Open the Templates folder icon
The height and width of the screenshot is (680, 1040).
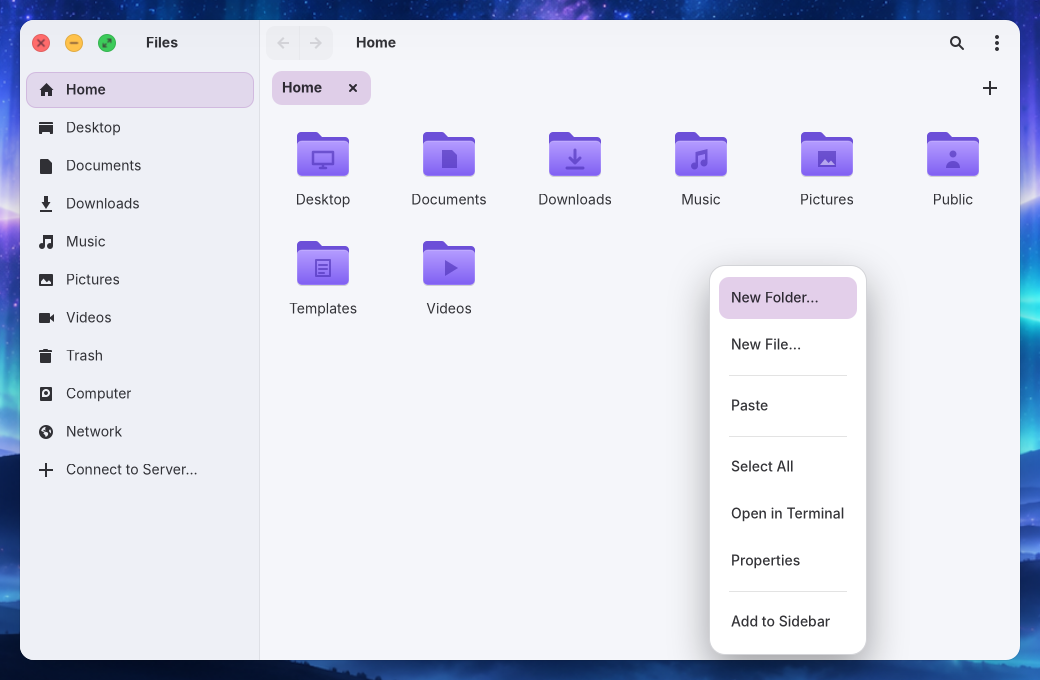point(323,263)
